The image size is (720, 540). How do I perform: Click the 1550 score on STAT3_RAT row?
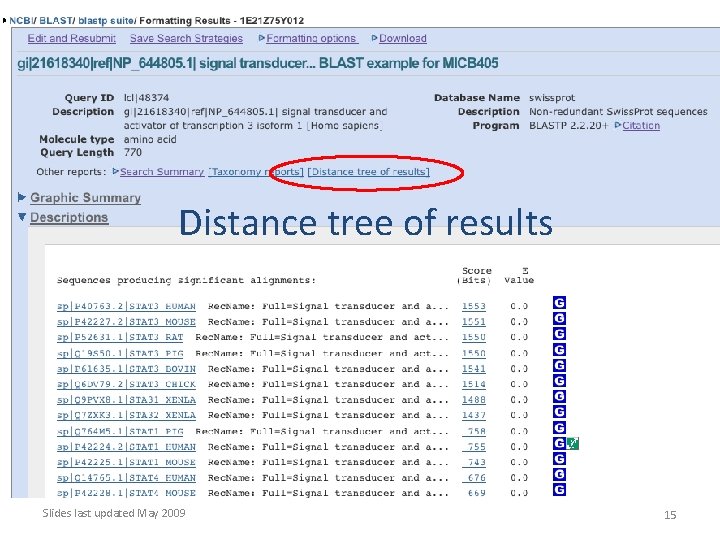click(474, 338)
